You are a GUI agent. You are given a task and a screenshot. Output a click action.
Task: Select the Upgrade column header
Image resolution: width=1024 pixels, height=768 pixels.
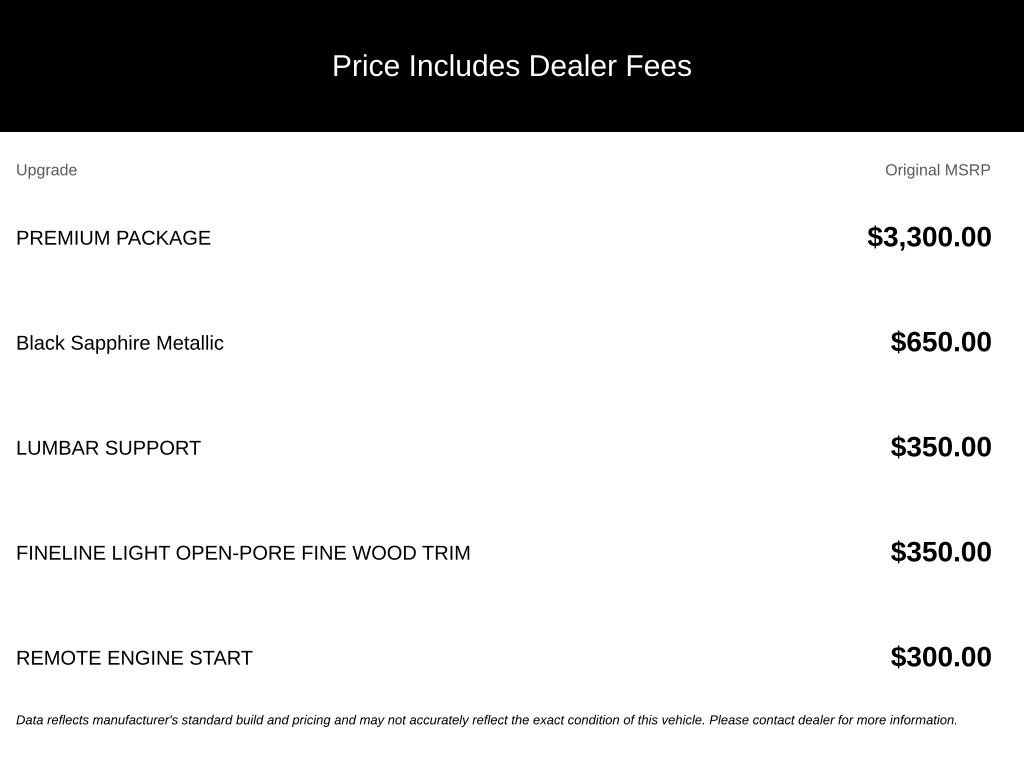pos(46,170)
